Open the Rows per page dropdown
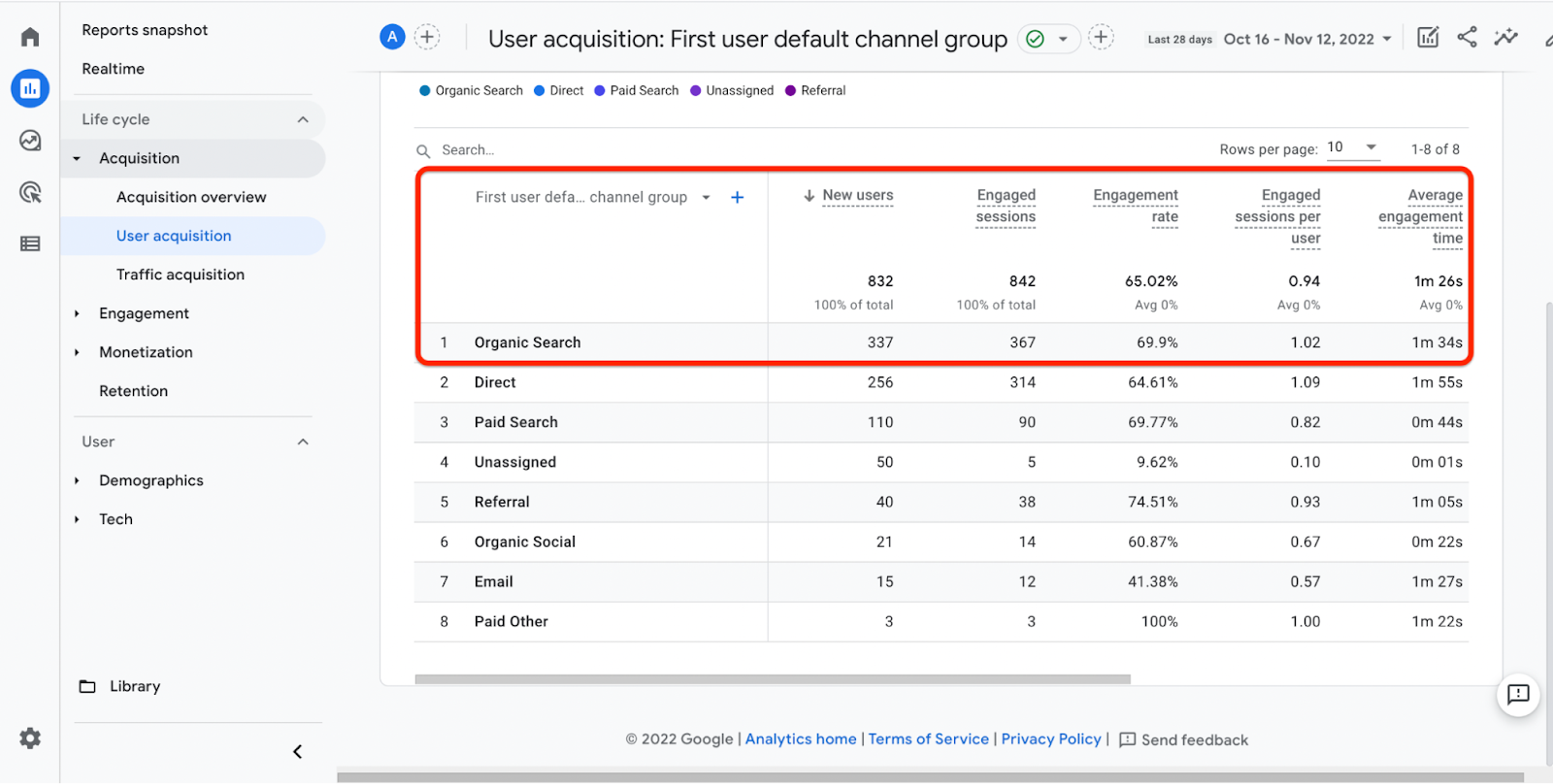The image size is (1553, 784). 1353,147
